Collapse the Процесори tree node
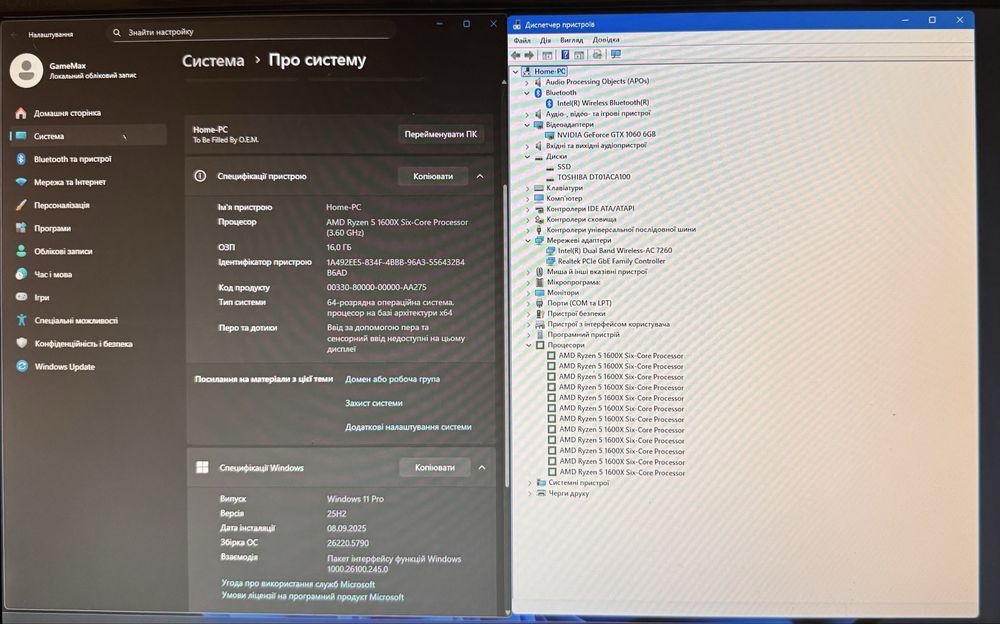1000x624 pixels. [x=529, y=345]
